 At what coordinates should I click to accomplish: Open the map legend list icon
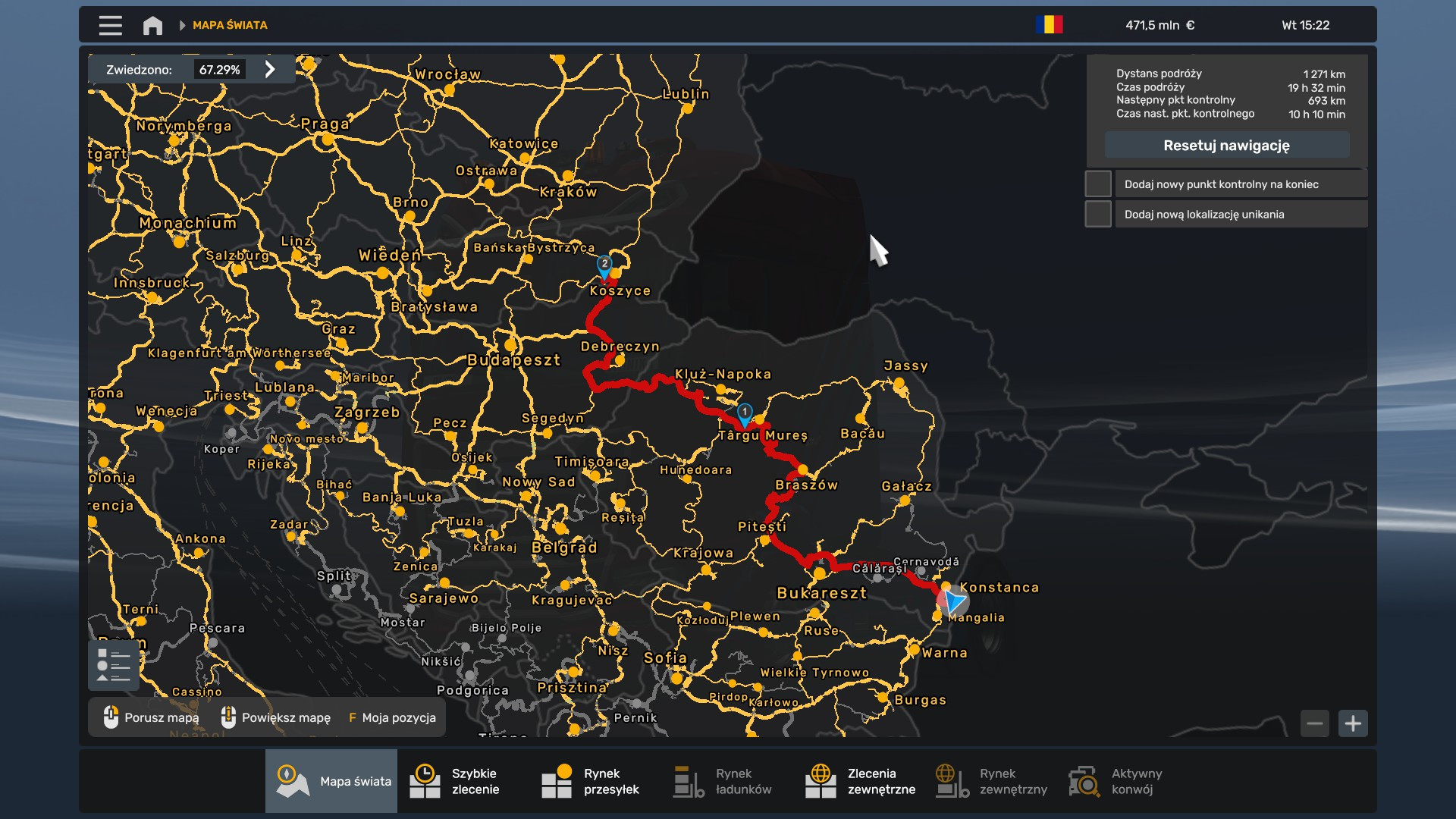(x=114, y=665)
